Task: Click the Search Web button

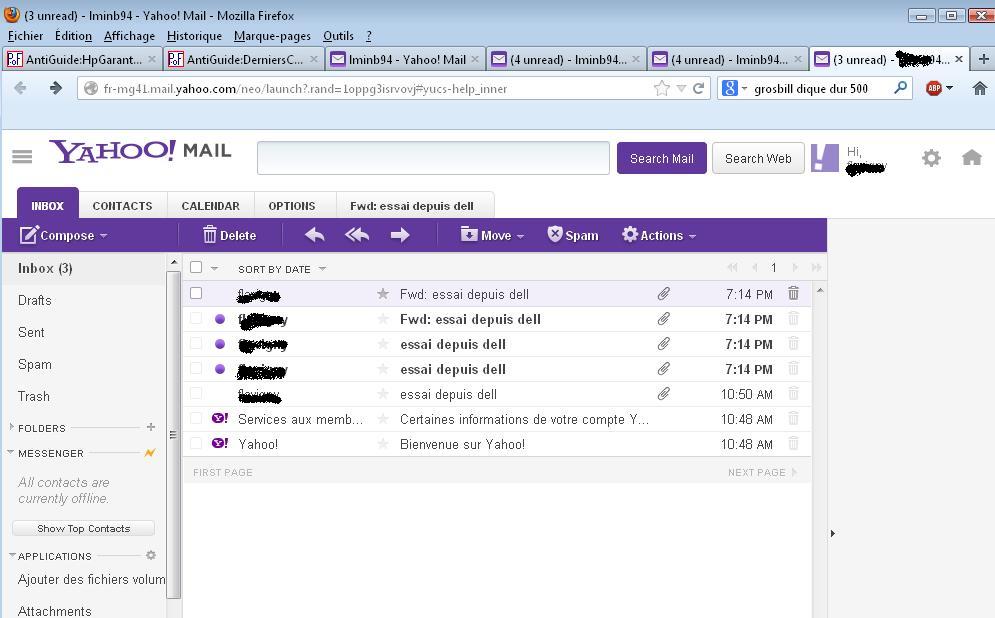Action: point(758,158)
